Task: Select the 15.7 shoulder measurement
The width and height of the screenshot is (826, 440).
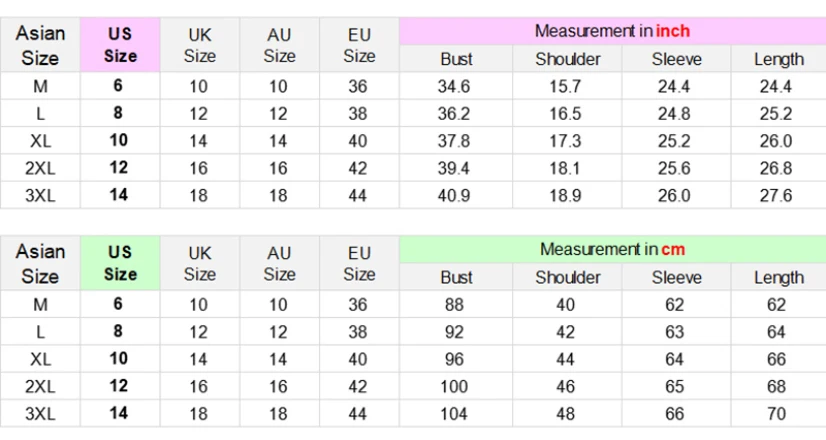Action: pyautogui.click(x=568, y=87)
